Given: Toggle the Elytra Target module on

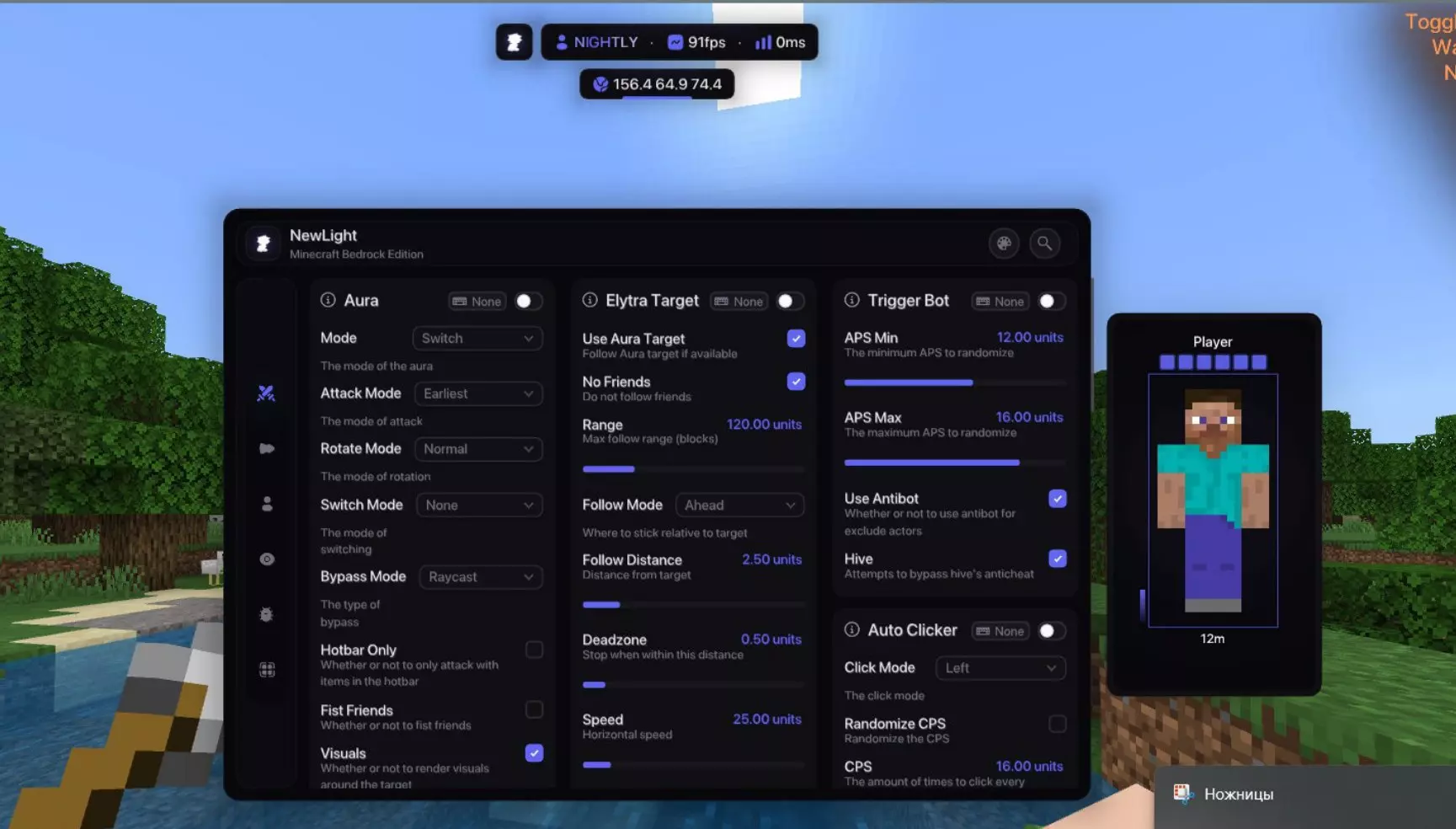Looking at the screenshot, I should [790, 301].
